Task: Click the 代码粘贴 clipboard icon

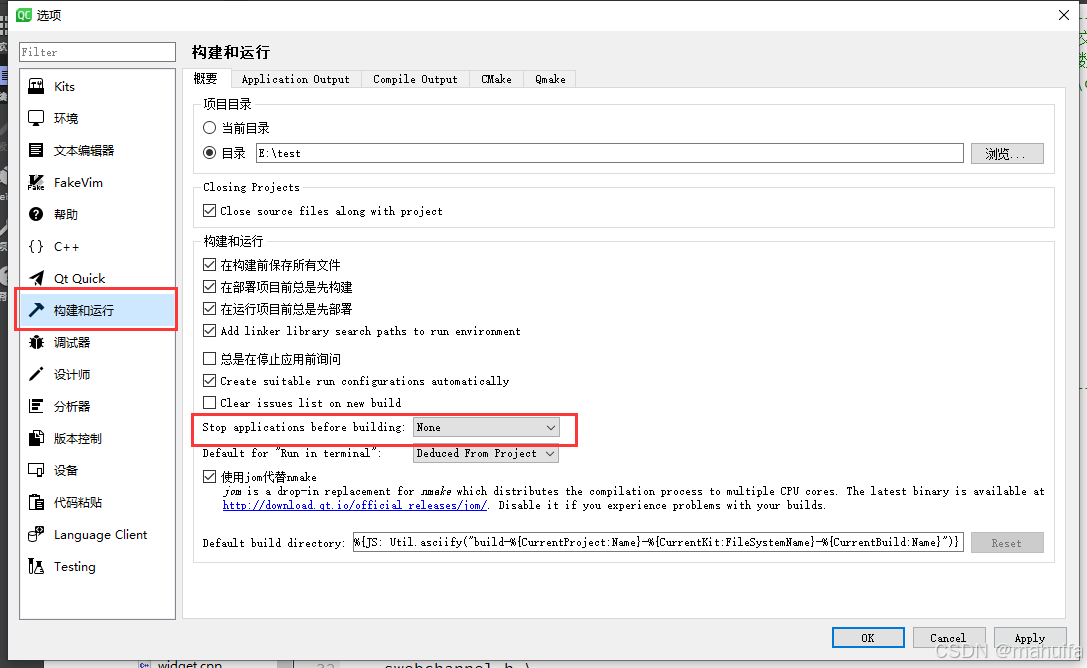Action: [36, 502]
